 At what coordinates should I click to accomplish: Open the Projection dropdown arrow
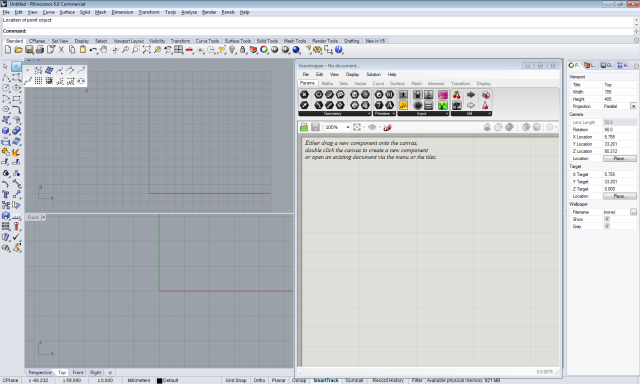coord(633,106)
